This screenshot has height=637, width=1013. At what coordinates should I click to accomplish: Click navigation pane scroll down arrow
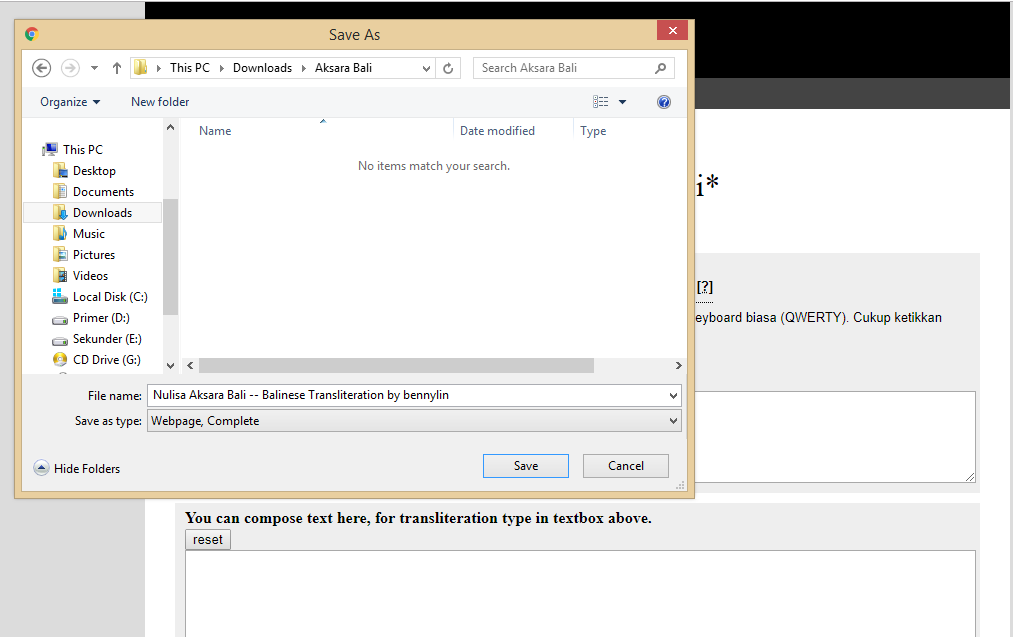point(171,366)
